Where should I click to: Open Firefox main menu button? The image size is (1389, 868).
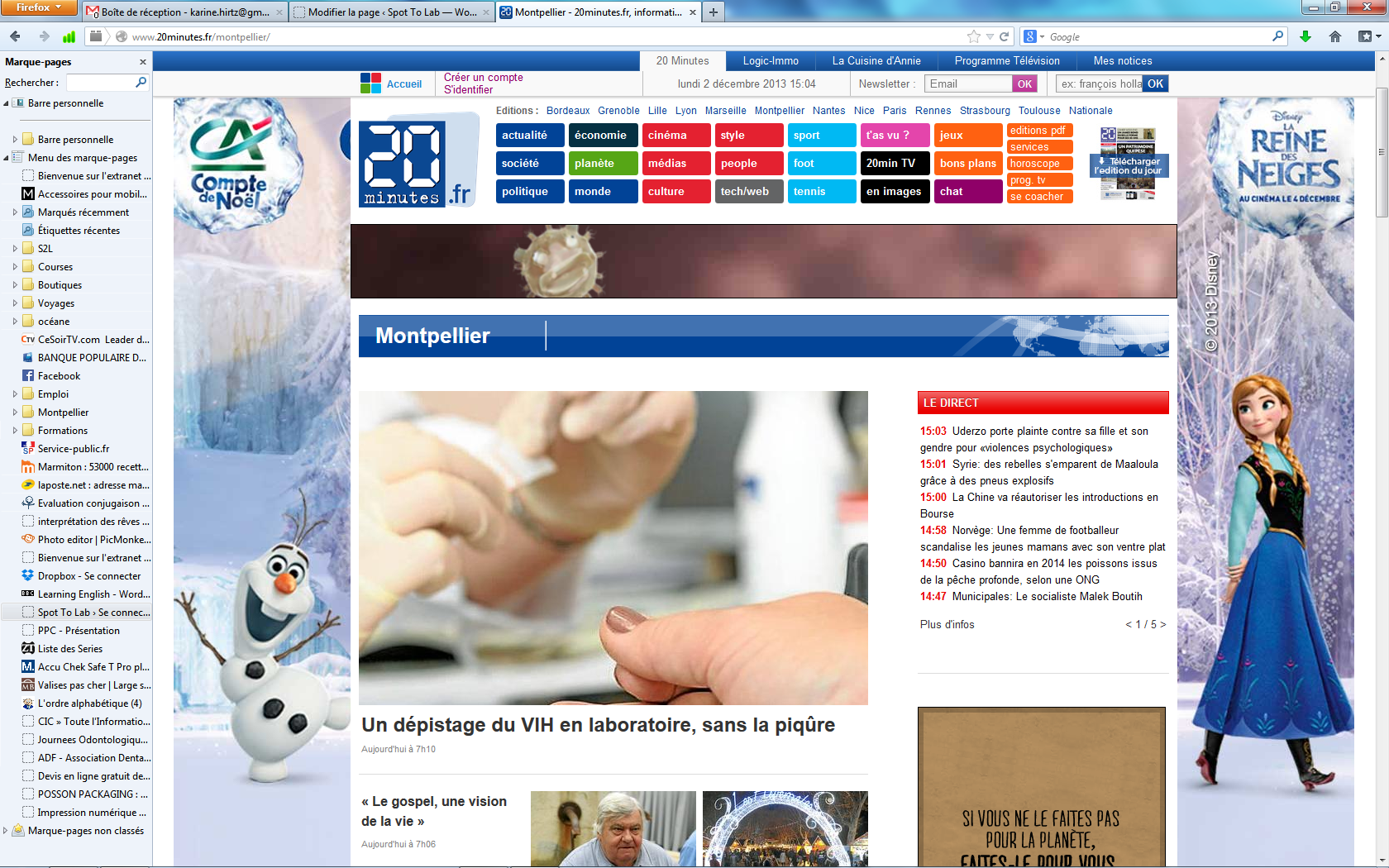39,7
